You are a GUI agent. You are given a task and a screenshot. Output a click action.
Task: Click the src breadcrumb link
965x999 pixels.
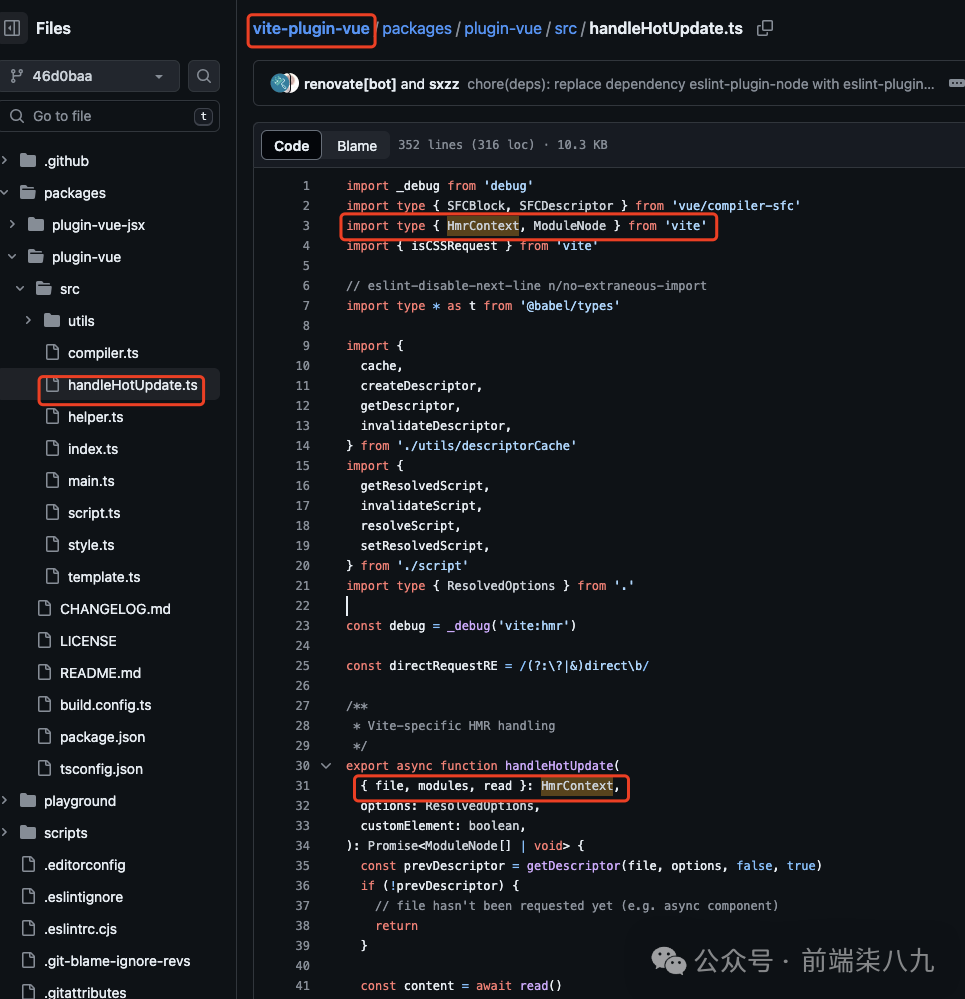tap(566, 29)
